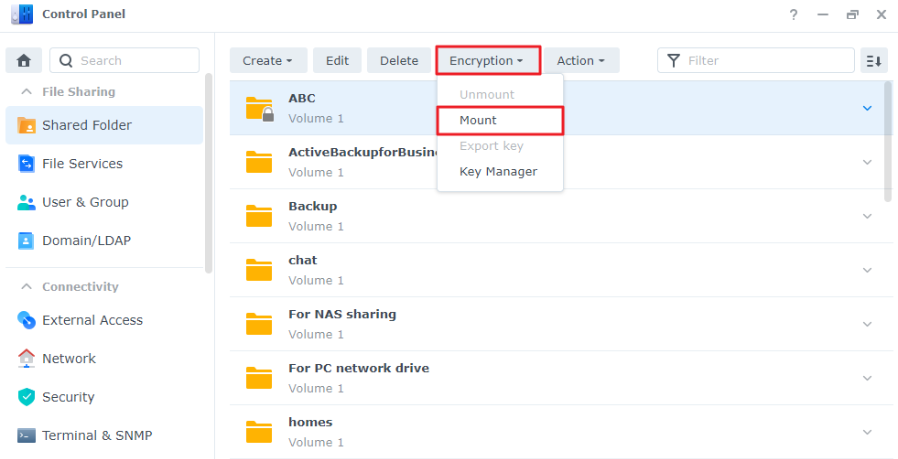Open the Control Panel home icon
Viewport: 898px width, 459px height.
click(23, 60)
